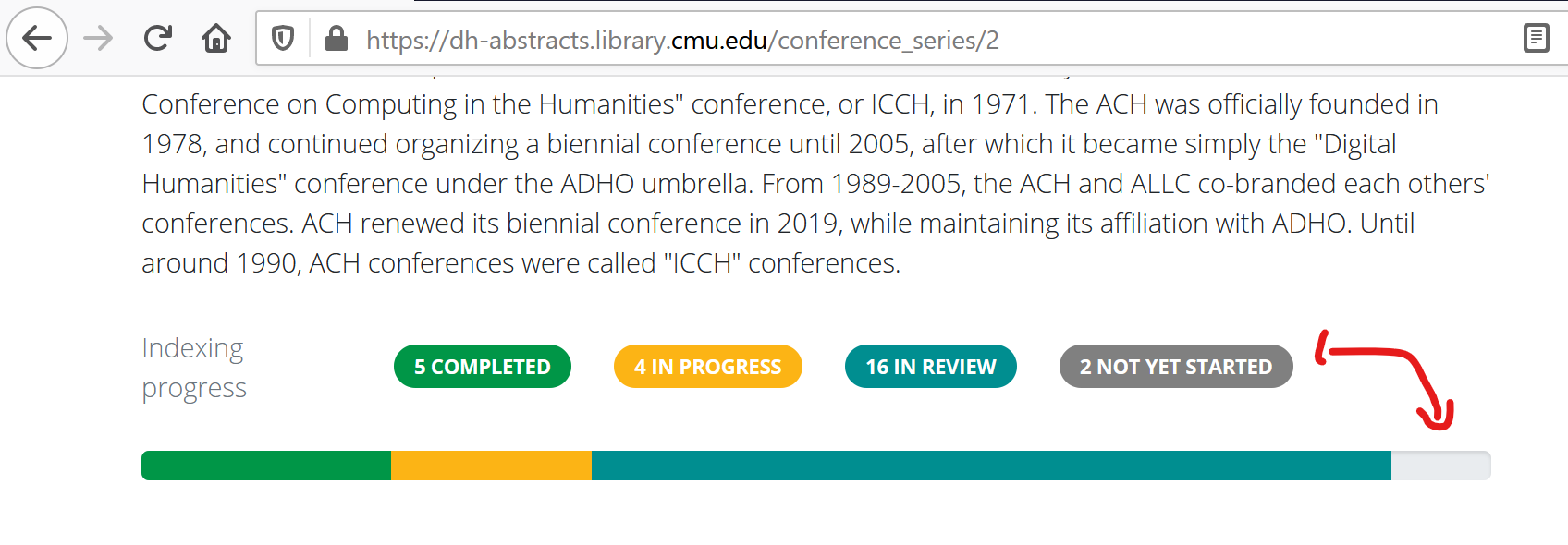Click the grayed forward navigation arrow
The height and width of the screenshot is (545, 1568).
click(96, 38)
